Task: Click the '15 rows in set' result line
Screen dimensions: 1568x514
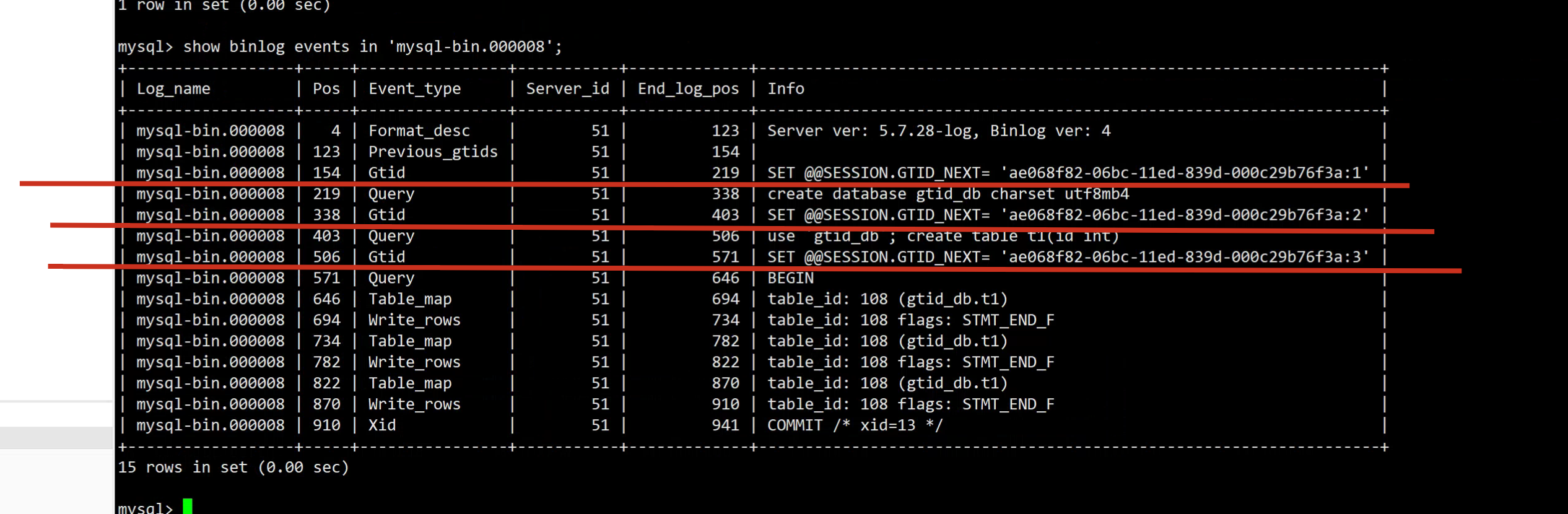Action: tap(233, 468)
